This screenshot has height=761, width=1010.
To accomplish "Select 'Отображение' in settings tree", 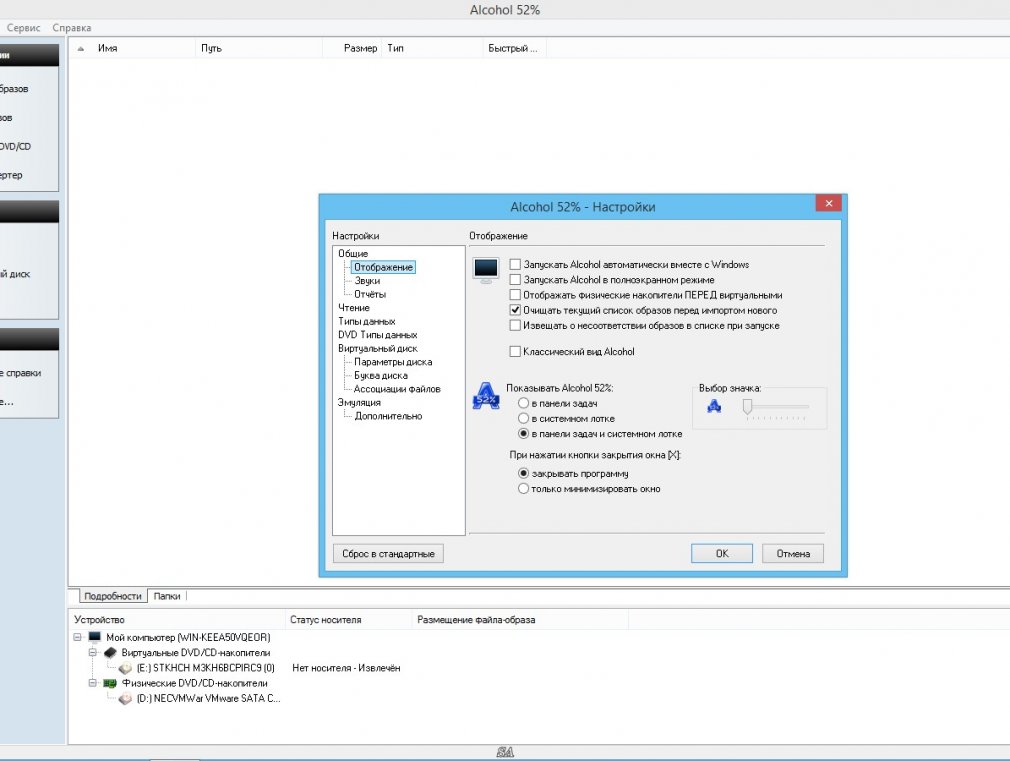I will (383, 267).
